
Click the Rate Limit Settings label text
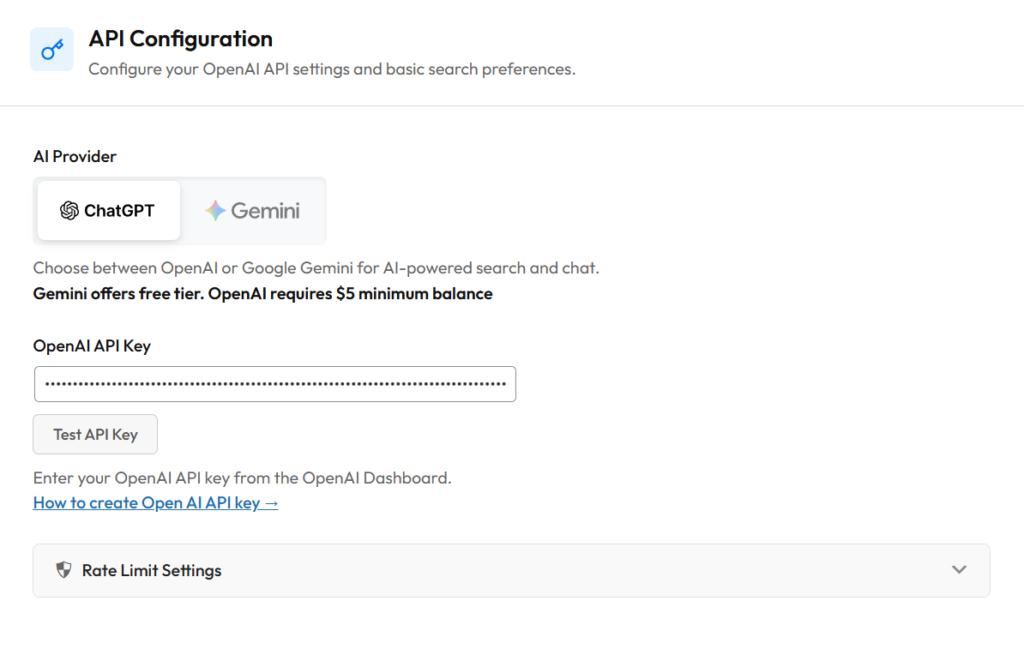[x=152, y=570]
